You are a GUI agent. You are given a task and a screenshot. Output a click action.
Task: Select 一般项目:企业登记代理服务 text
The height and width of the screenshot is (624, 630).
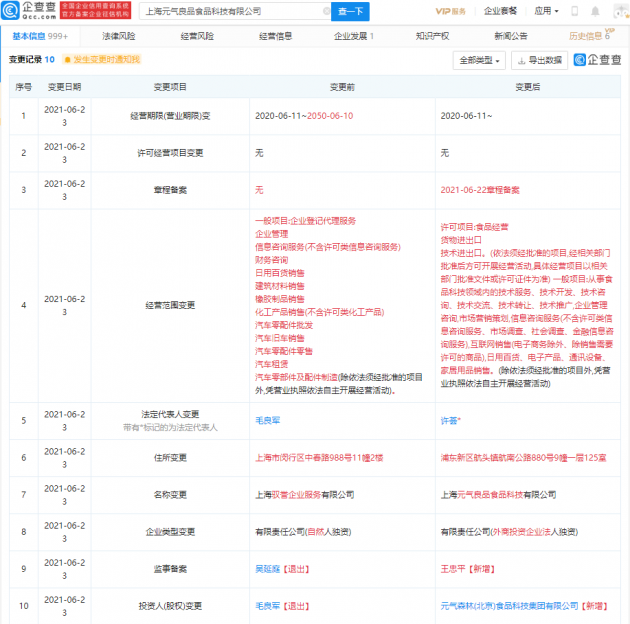pyautogui.click(x=305, y=221)
